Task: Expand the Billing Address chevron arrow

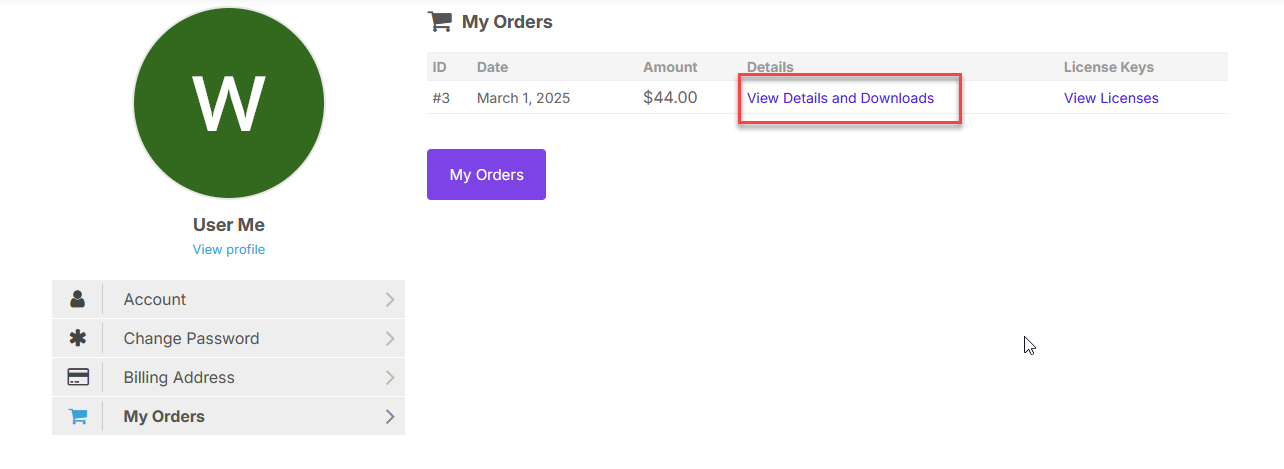Action: point(390,378)
